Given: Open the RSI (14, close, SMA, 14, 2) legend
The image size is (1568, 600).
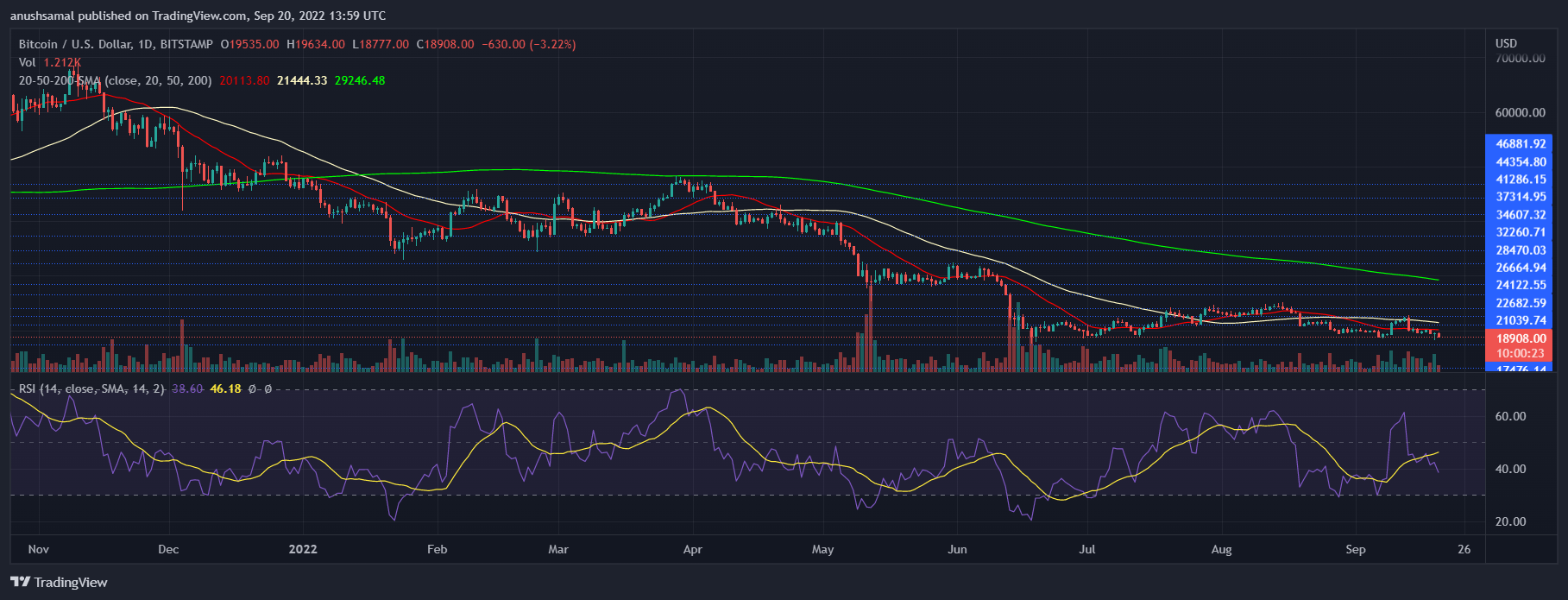Looking at the screenshot, I should [x=91, y=389].
